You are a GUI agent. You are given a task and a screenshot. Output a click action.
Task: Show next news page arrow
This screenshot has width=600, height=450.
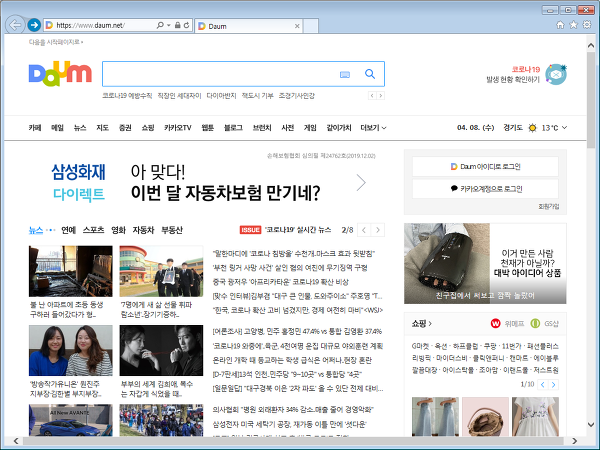378,230
